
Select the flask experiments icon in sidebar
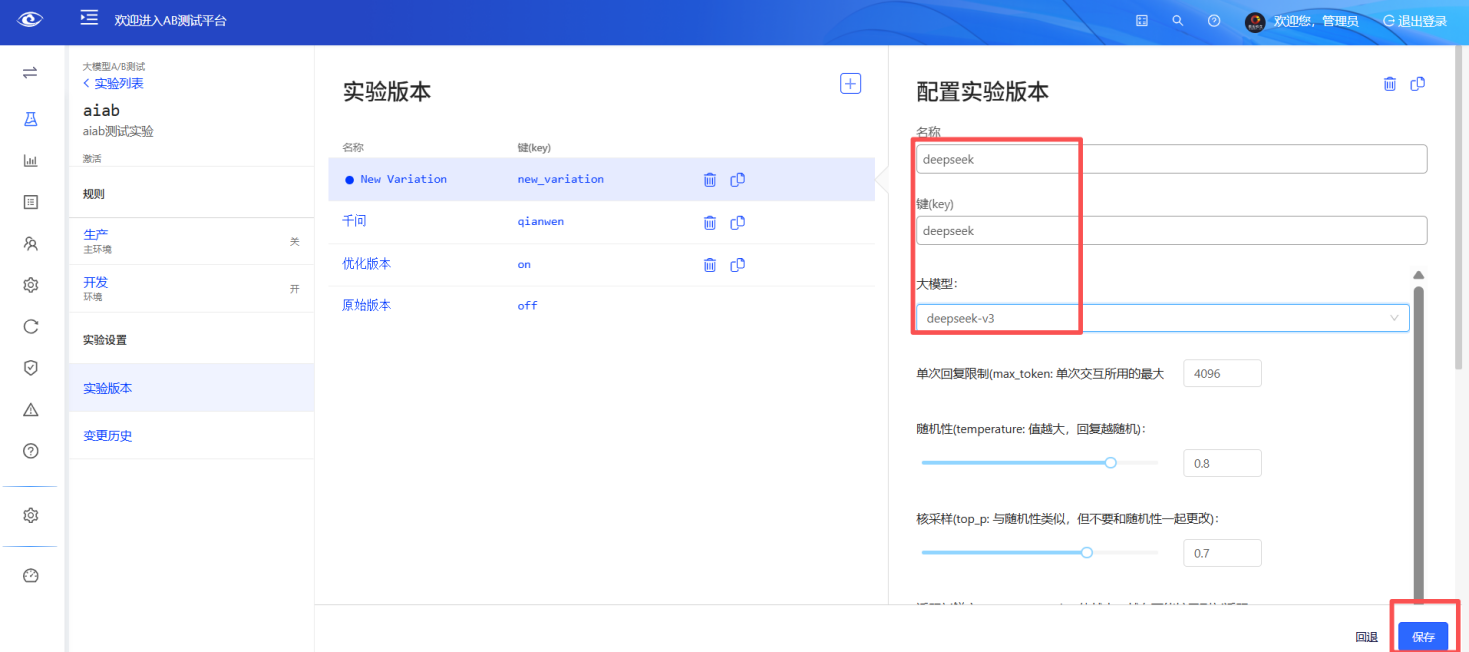click(x=30, y=117)
